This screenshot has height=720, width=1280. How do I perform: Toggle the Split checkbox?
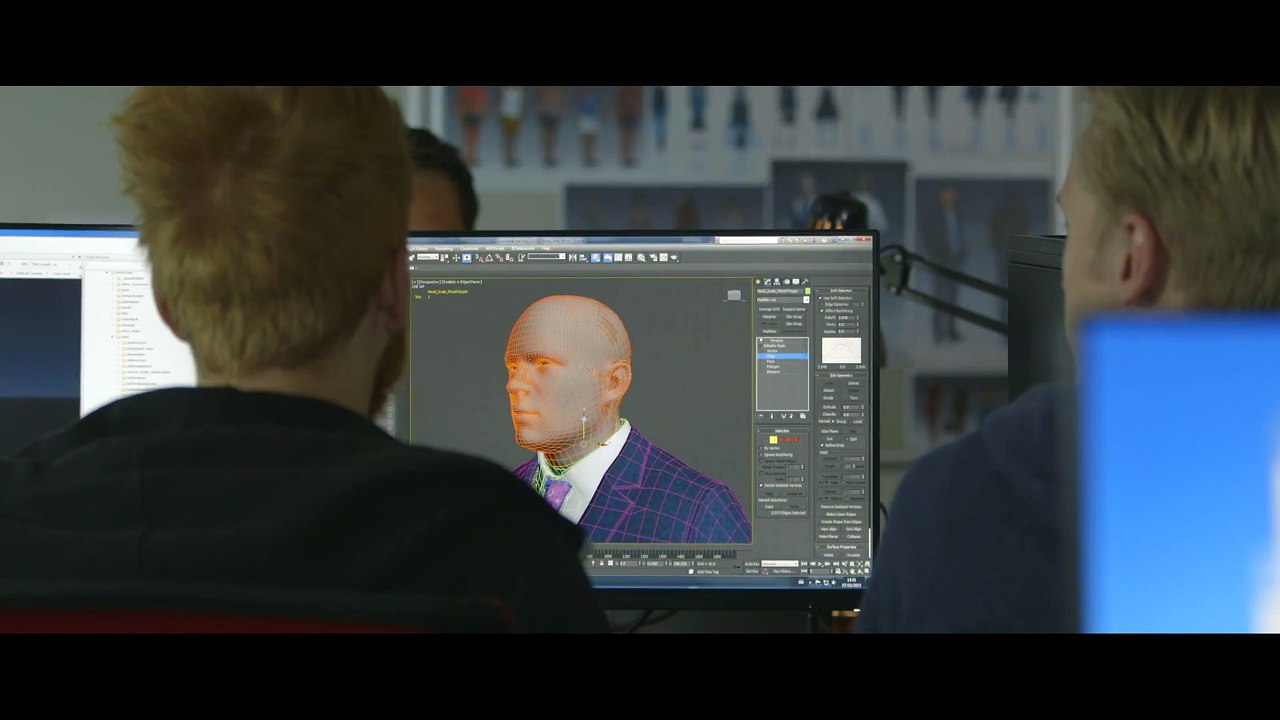coord(848,438)
